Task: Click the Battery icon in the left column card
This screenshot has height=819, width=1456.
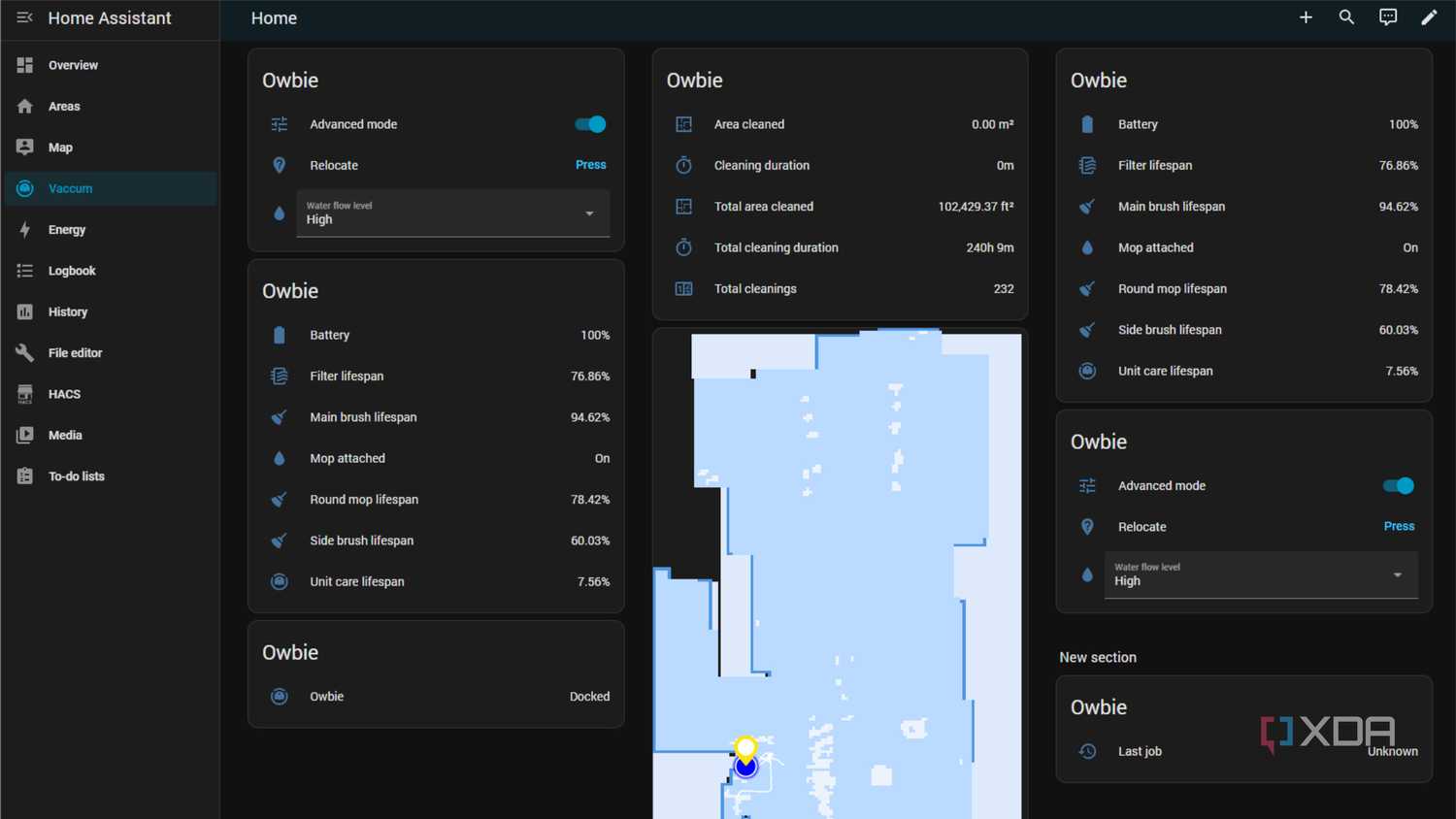Action: [280, 335]
